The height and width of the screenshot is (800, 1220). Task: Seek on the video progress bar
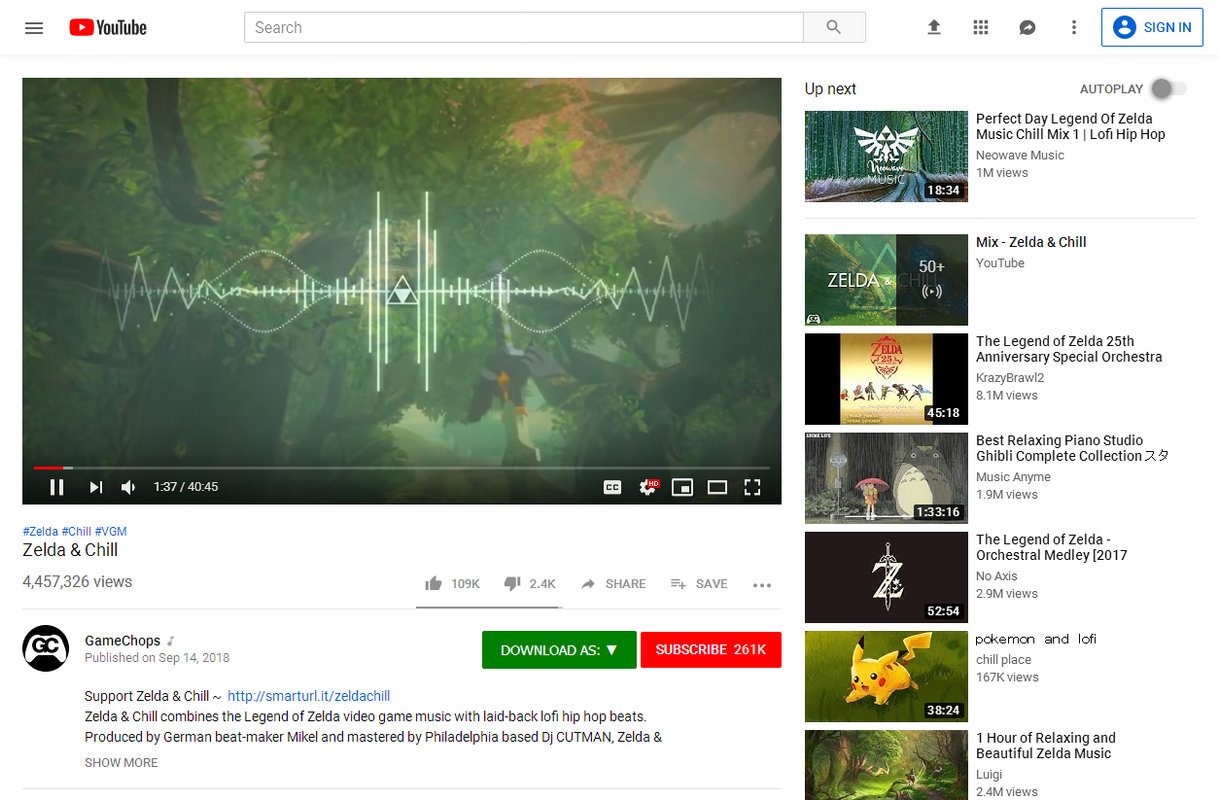[x=401, y=467]
